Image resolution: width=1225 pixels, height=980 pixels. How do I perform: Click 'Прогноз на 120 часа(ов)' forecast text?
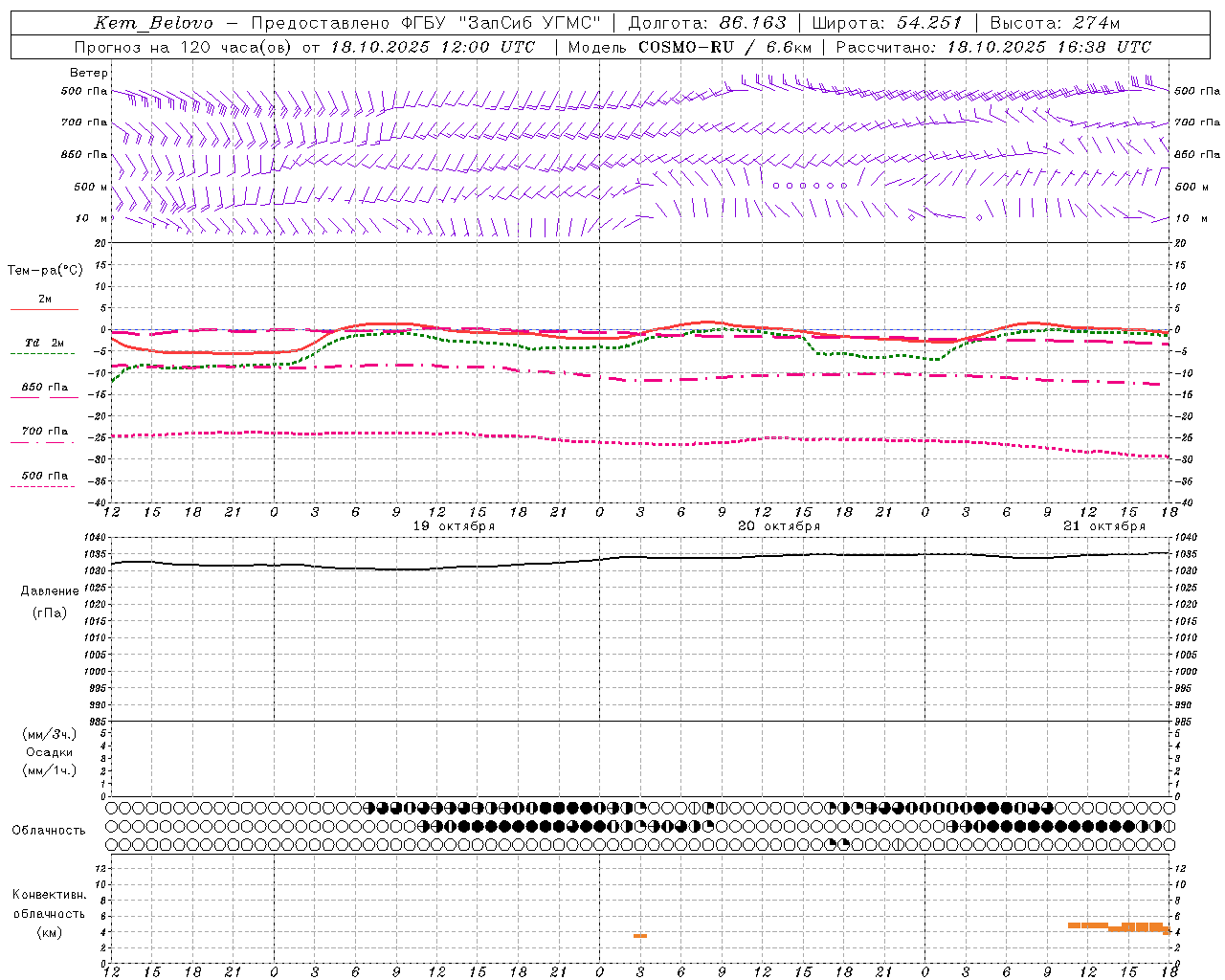[185, 47]
